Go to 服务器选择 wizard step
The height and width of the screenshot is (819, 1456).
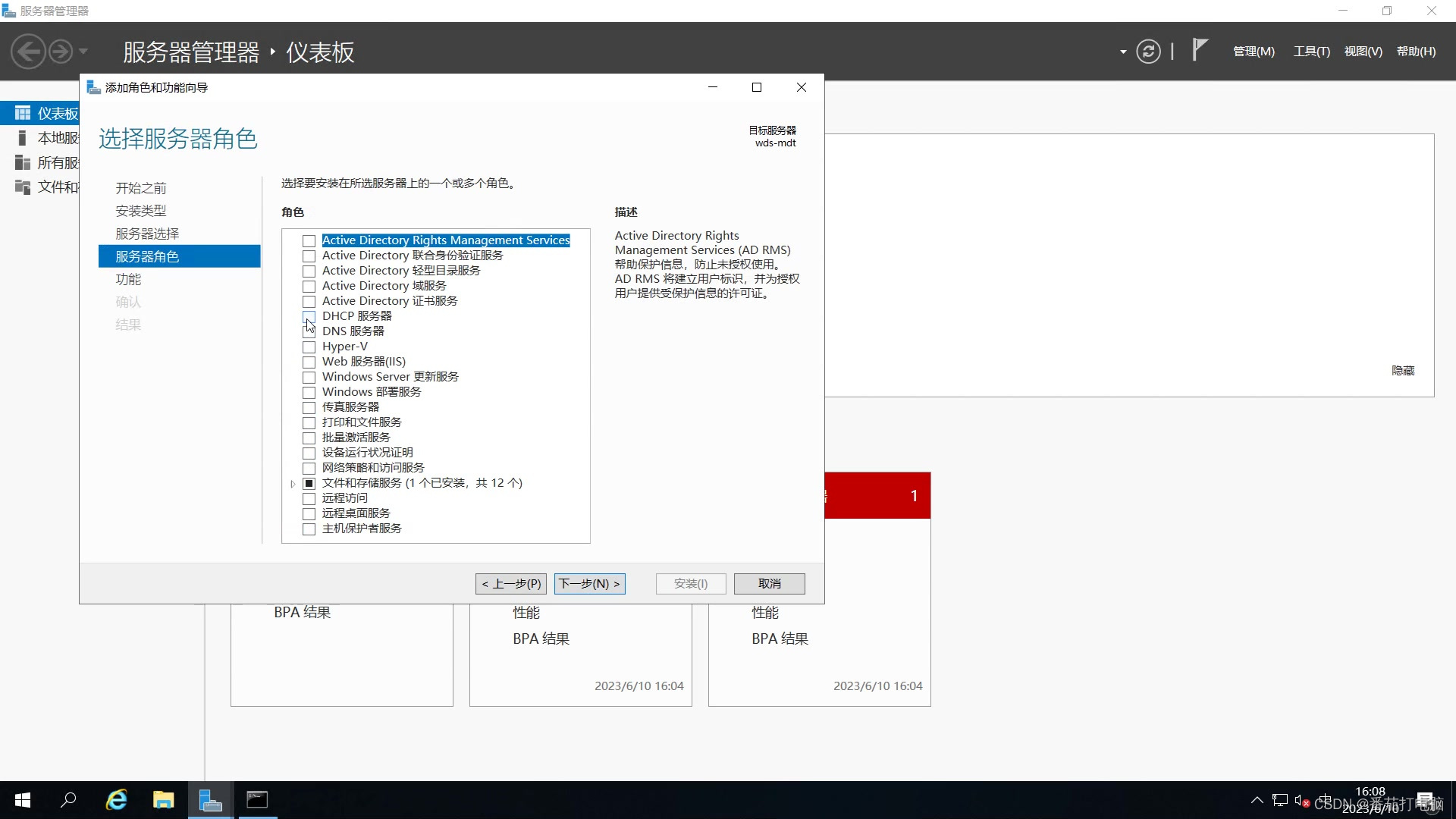coord(147,234)
